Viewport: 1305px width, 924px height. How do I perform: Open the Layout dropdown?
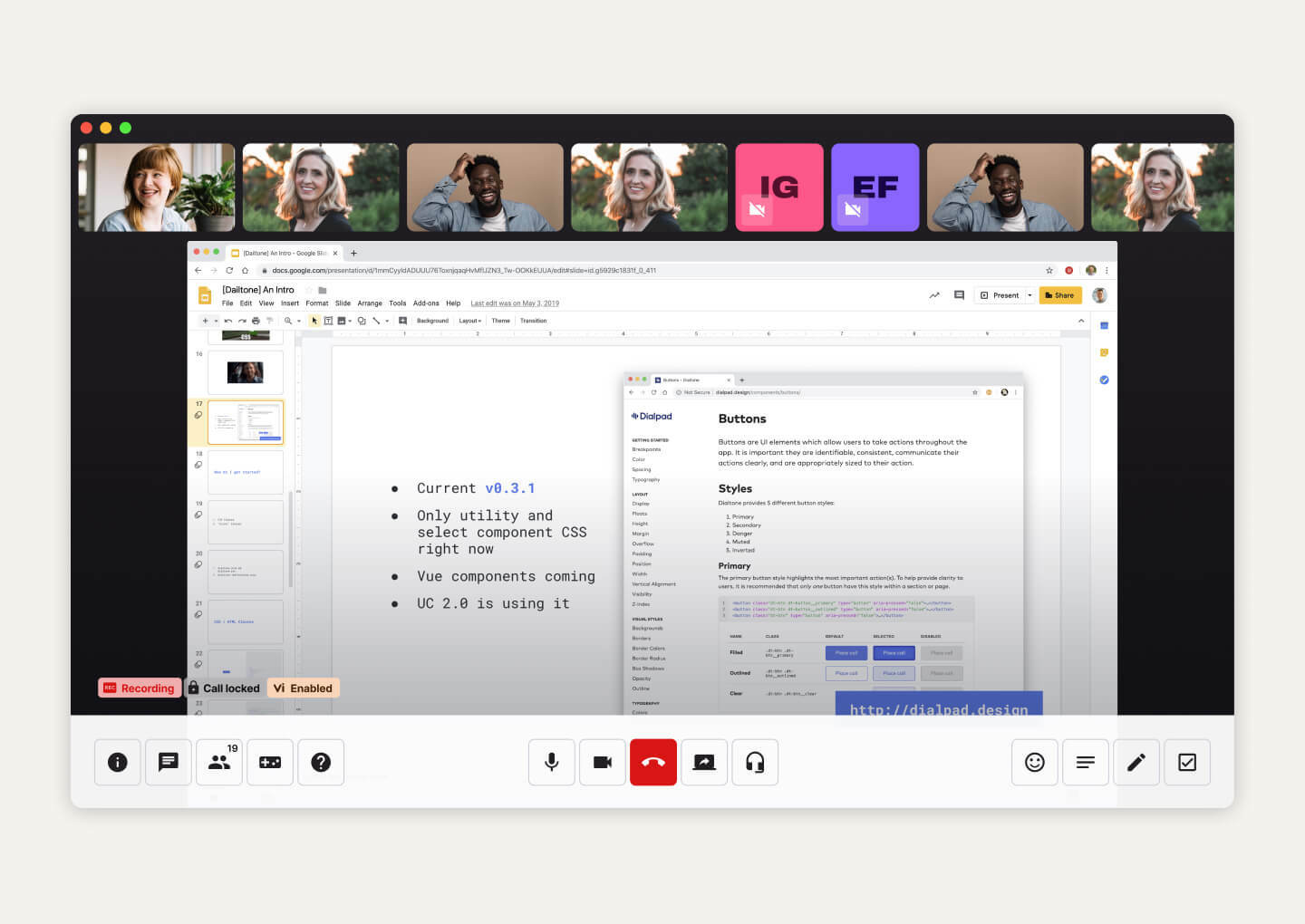tap(469, 321)
